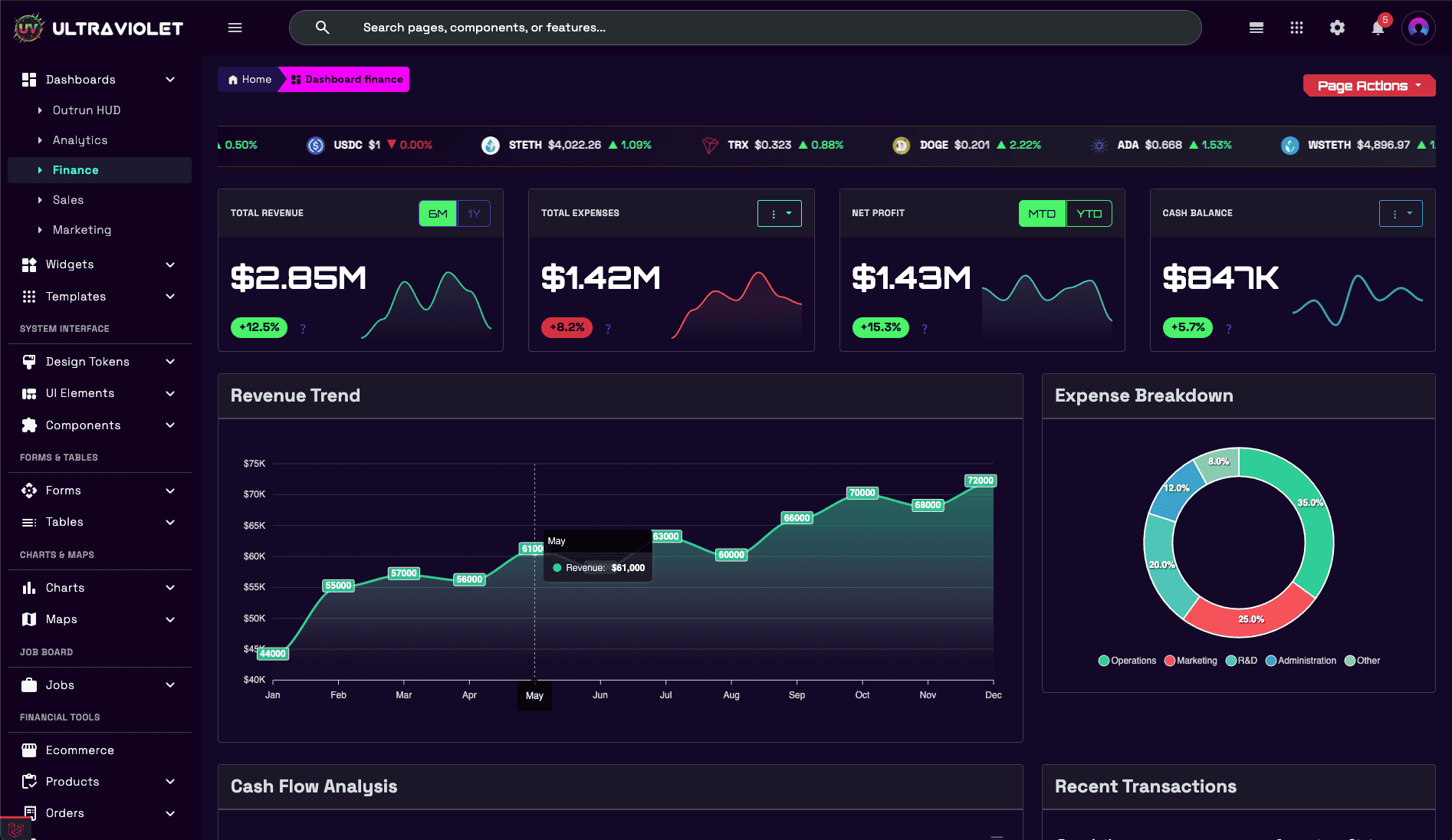The width and height of the screenshot is (1452, 840).
Task: Open the notifications bell with 5 alerts
Action: (x=1377, y=28)
